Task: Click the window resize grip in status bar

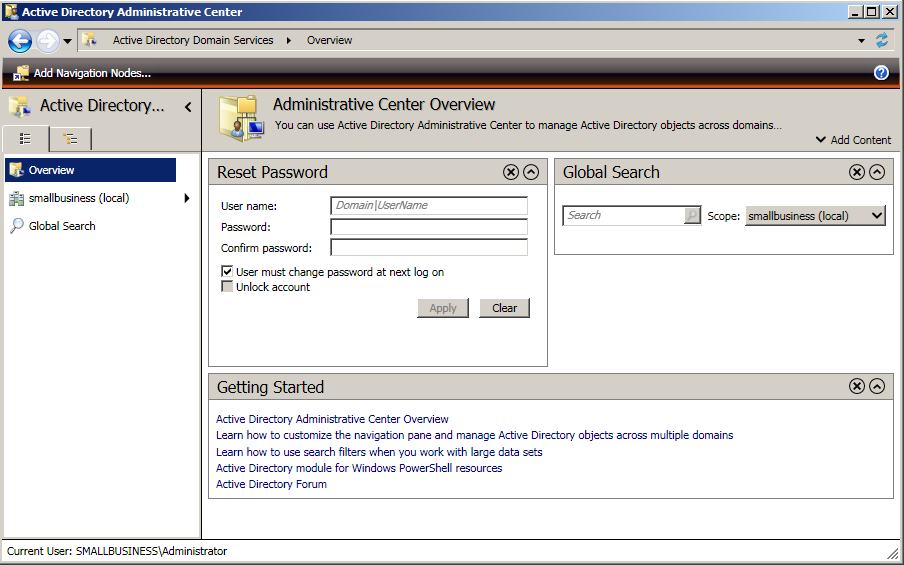Action: [892, 553]
